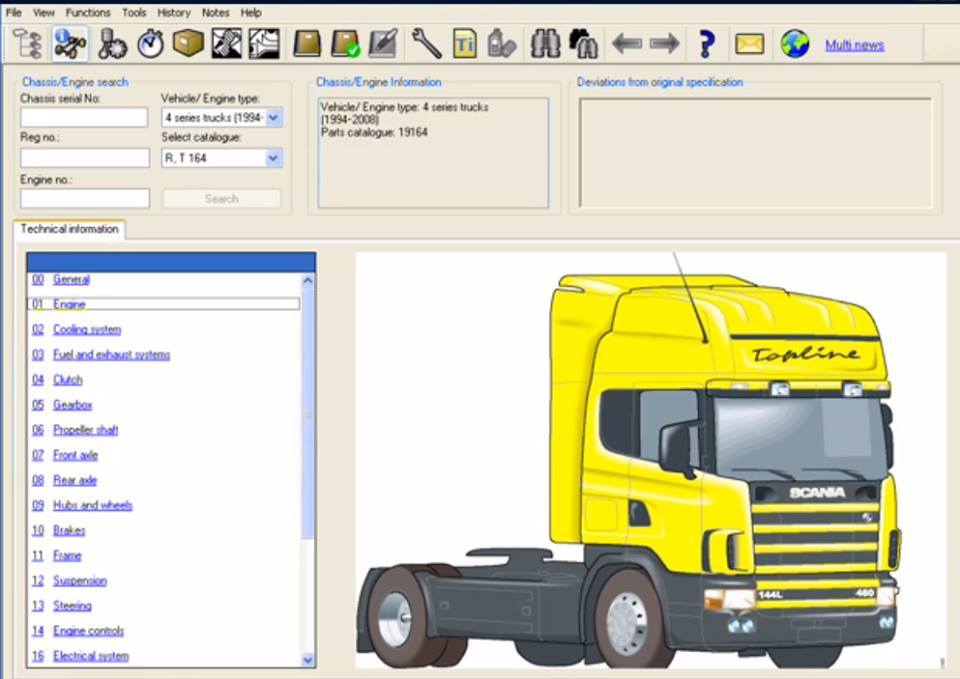Screen dimensions: 960x679
Task: Open the plain brown book icon
Action: click(307, 44)
